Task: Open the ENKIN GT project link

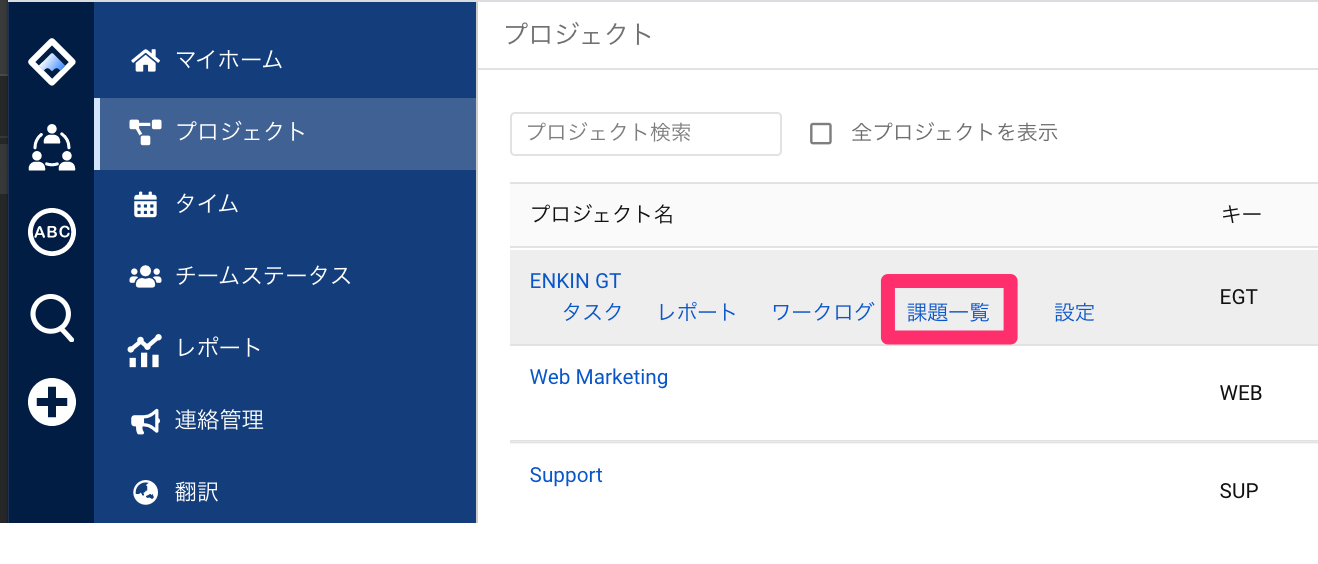Action: click(x=575, y=281)
